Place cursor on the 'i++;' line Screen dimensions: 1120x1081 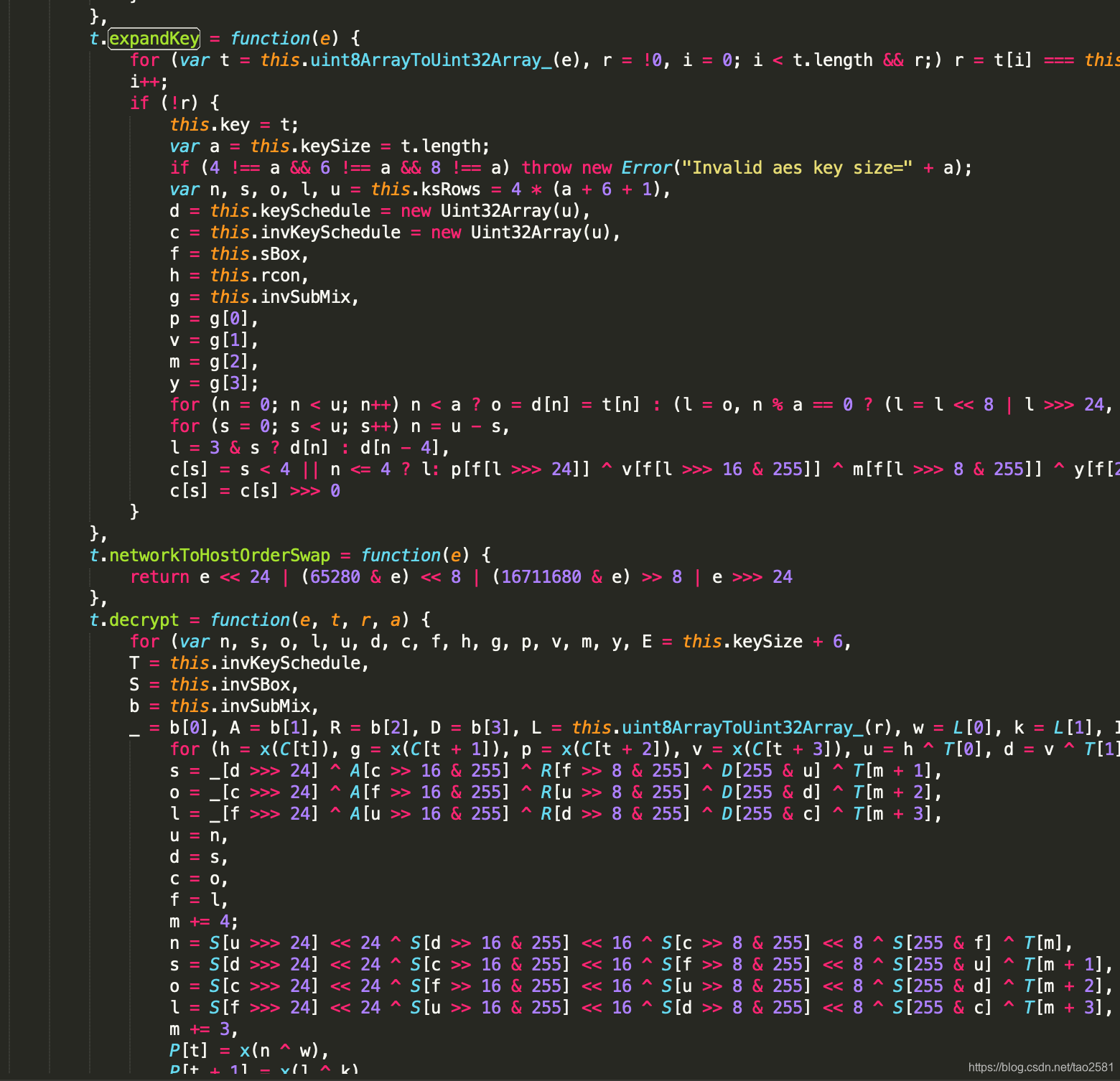pyautogui.click(x=149, y=81)
